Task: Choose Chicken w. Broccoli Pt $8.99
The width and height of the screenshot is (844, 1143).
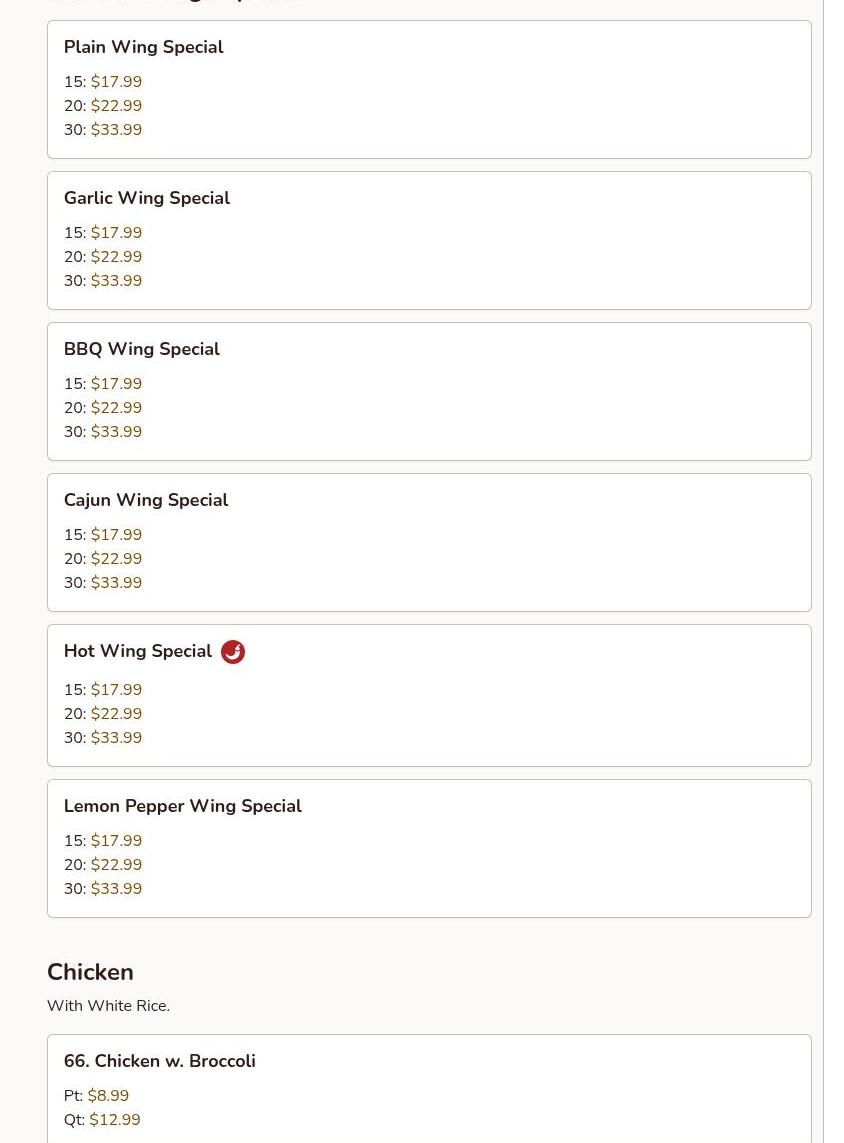Action: [x=108, y=1096]
